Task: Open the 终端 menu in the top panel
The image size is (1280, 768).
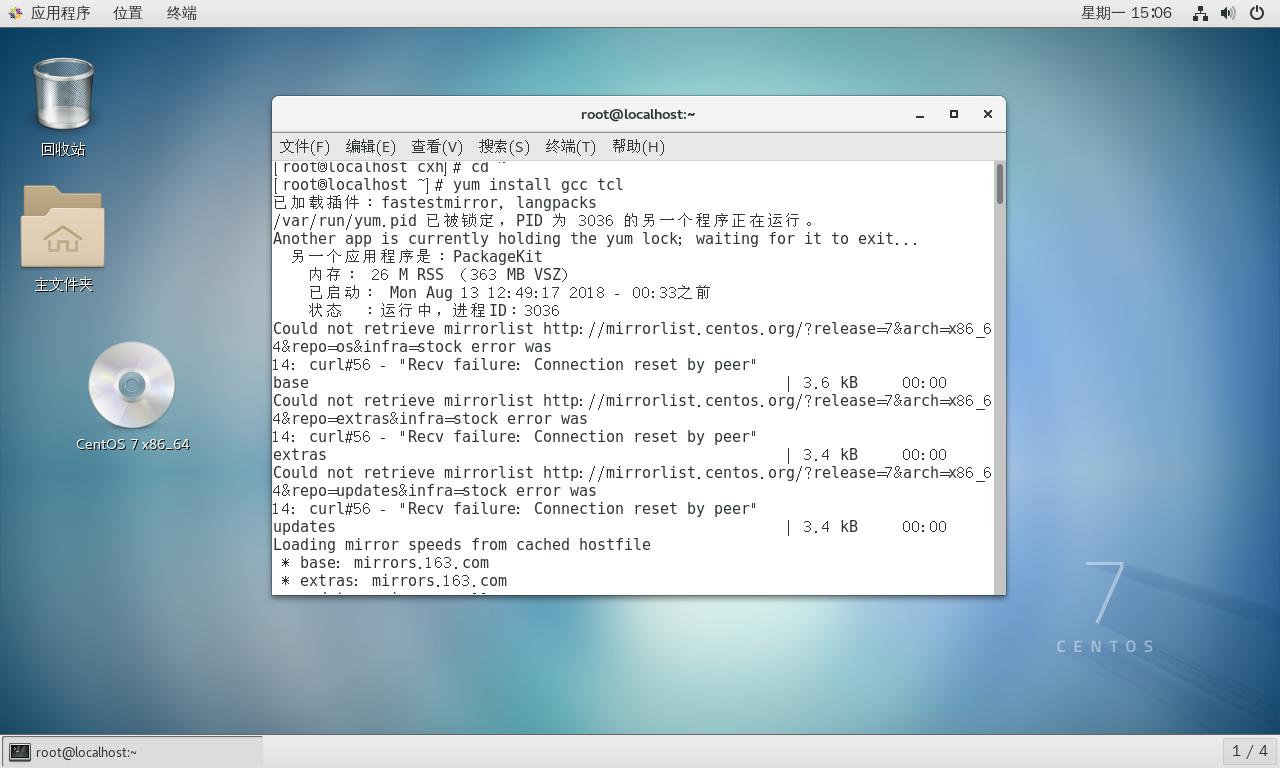Action: pyautogui.click(x=181, y=13)
